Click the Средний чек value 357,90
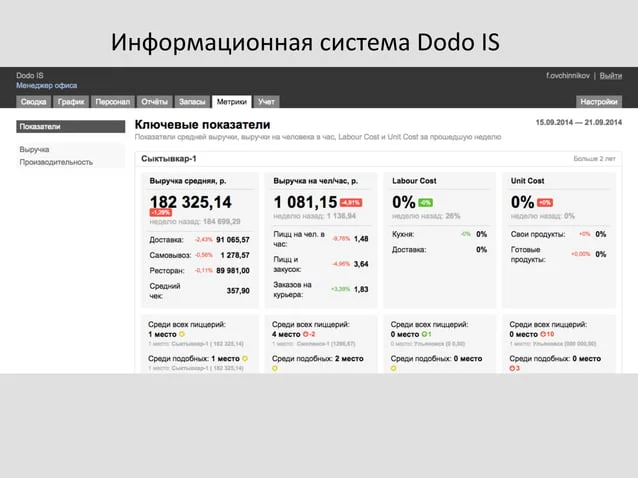 point(238,291)
